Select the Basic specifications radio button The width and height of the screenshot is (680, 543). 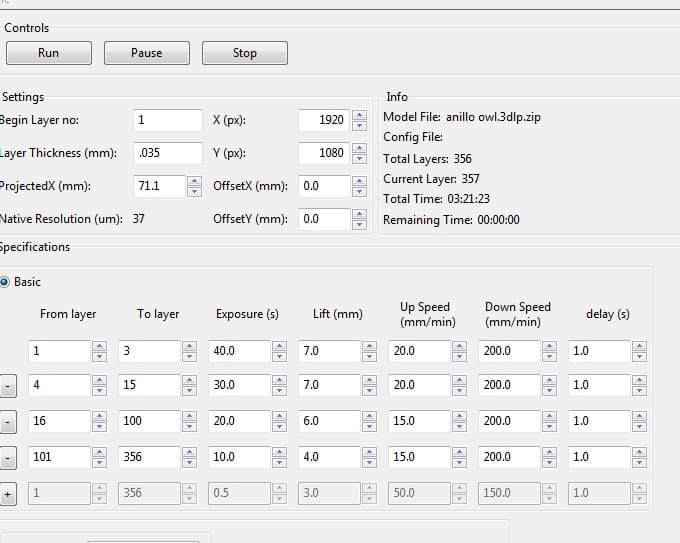(x=6, y=282)
